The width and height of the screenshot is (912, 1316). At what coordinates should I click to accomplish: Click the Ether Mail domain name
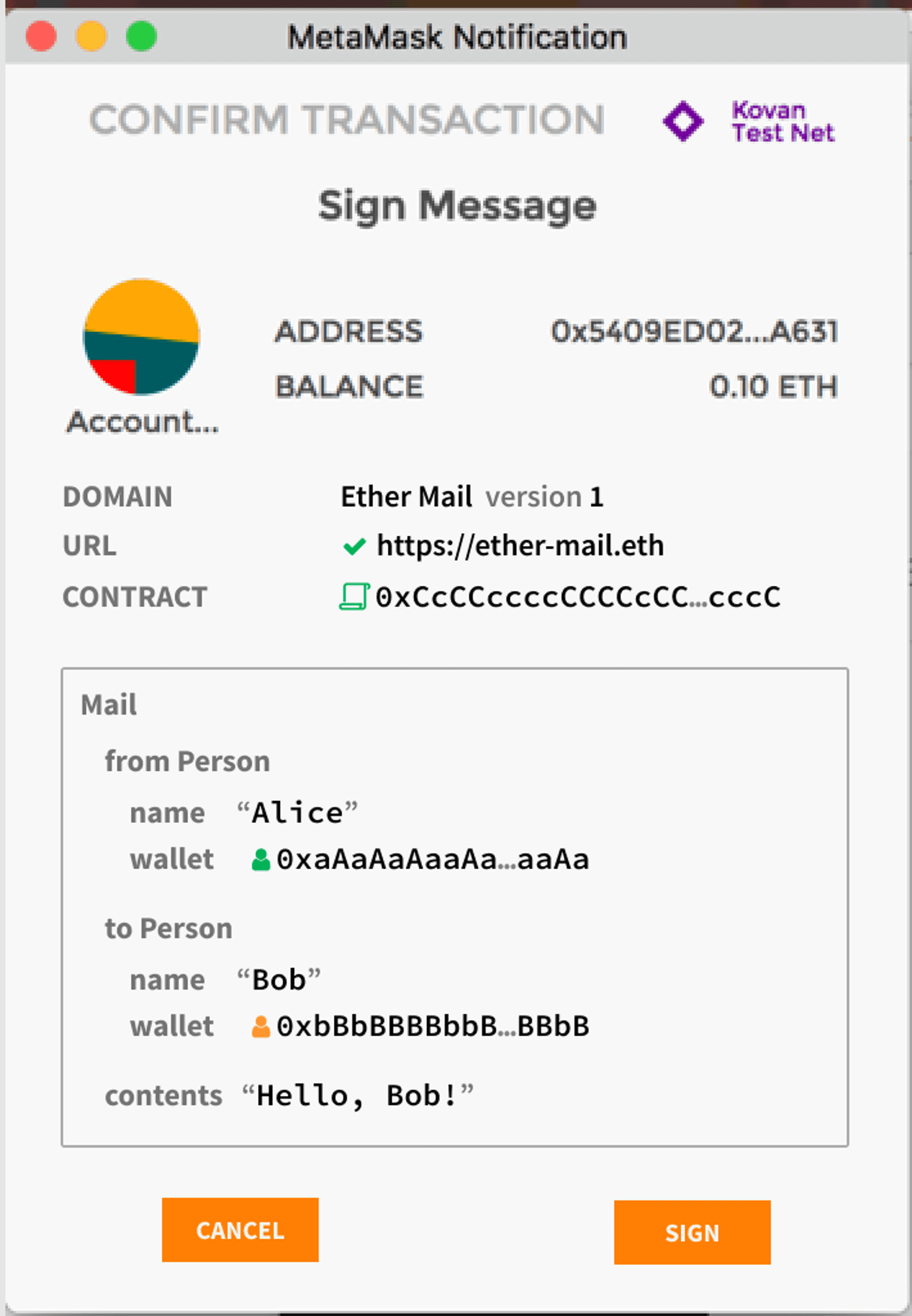click(406, 496)
